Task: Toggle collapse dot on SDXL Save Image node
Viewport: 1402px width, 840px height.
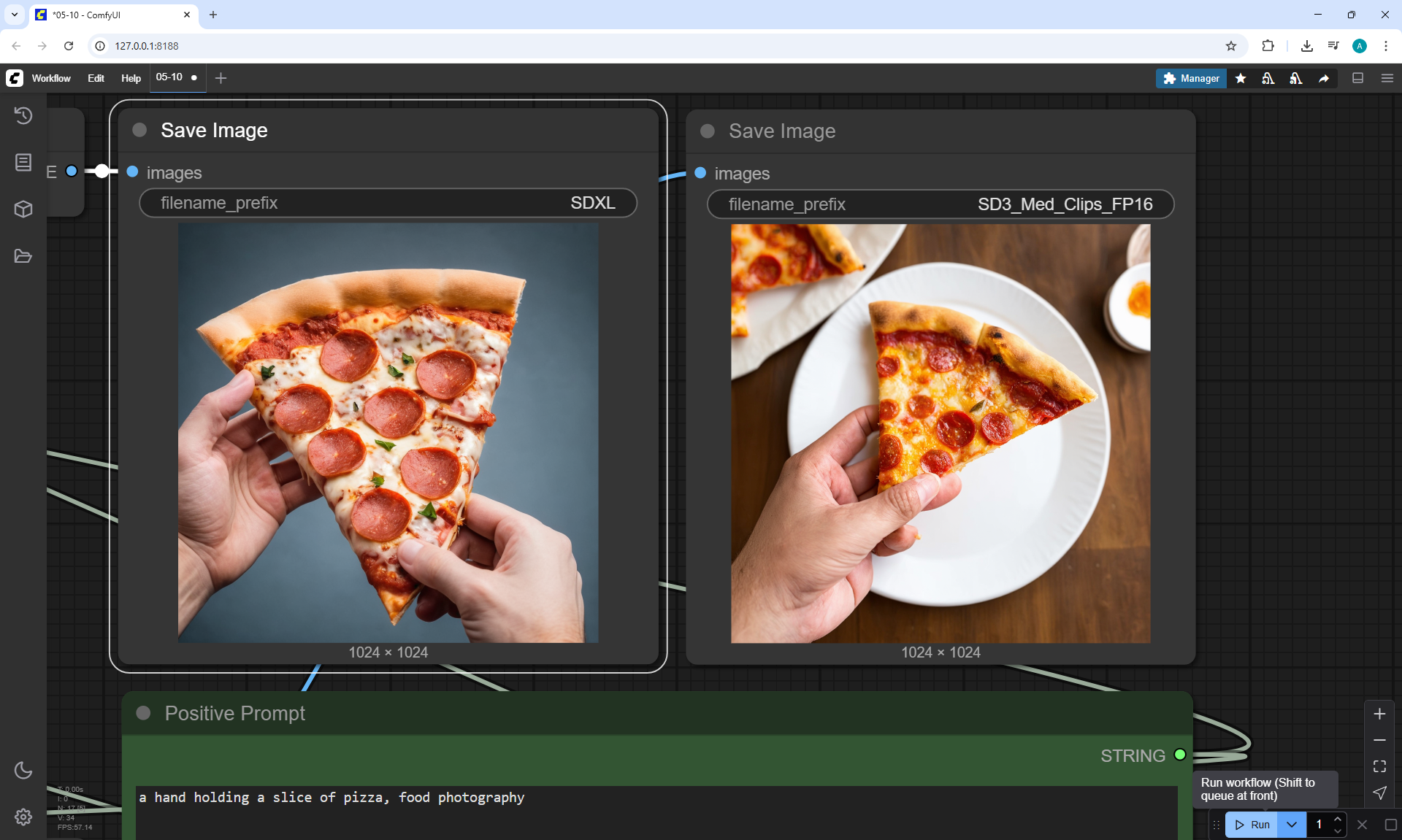Action: pyautogui.click(x=139, y=130)
